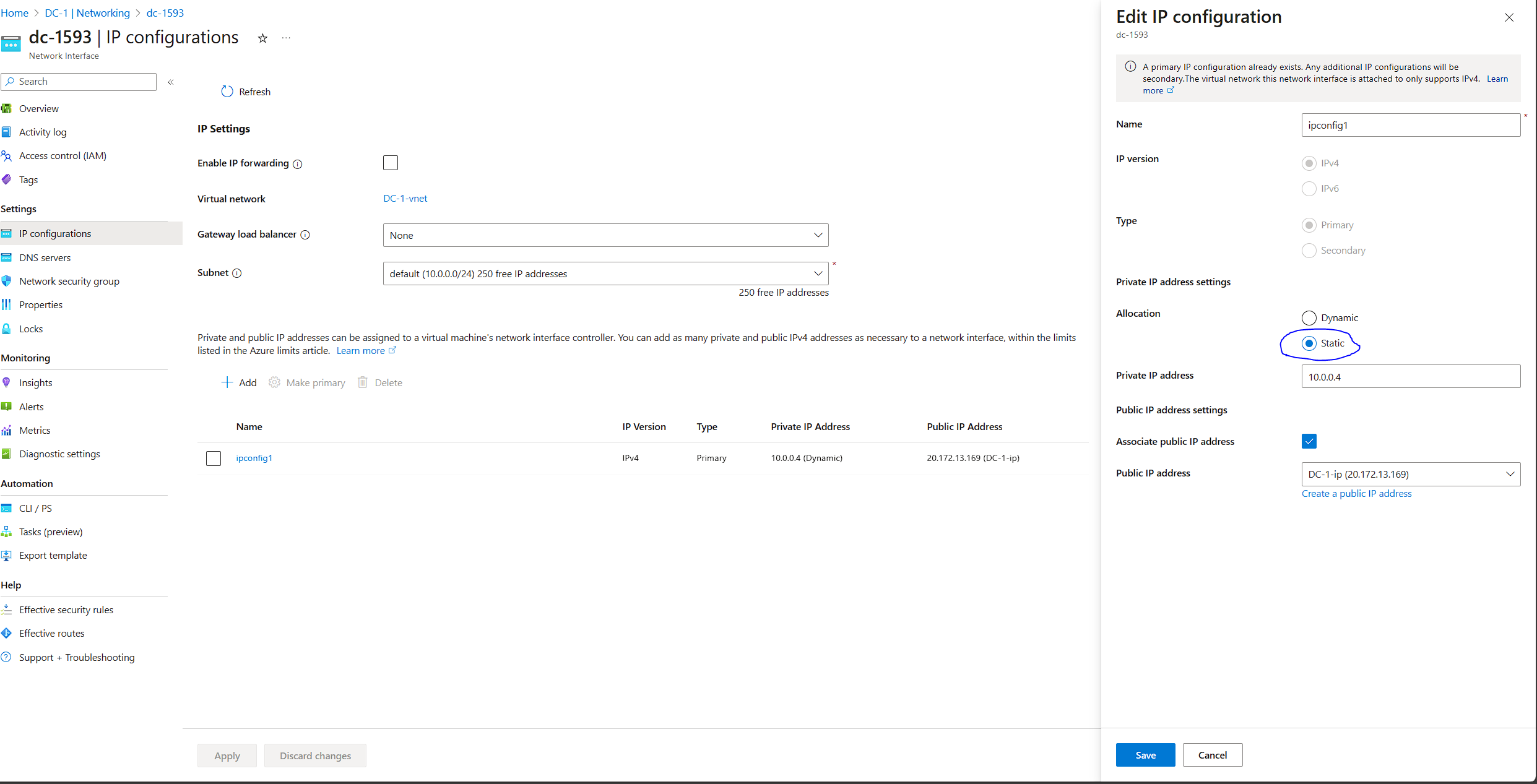Open Effective security rules under Help
This screenshot has height=784, width=1537.
tap(66, 609)
